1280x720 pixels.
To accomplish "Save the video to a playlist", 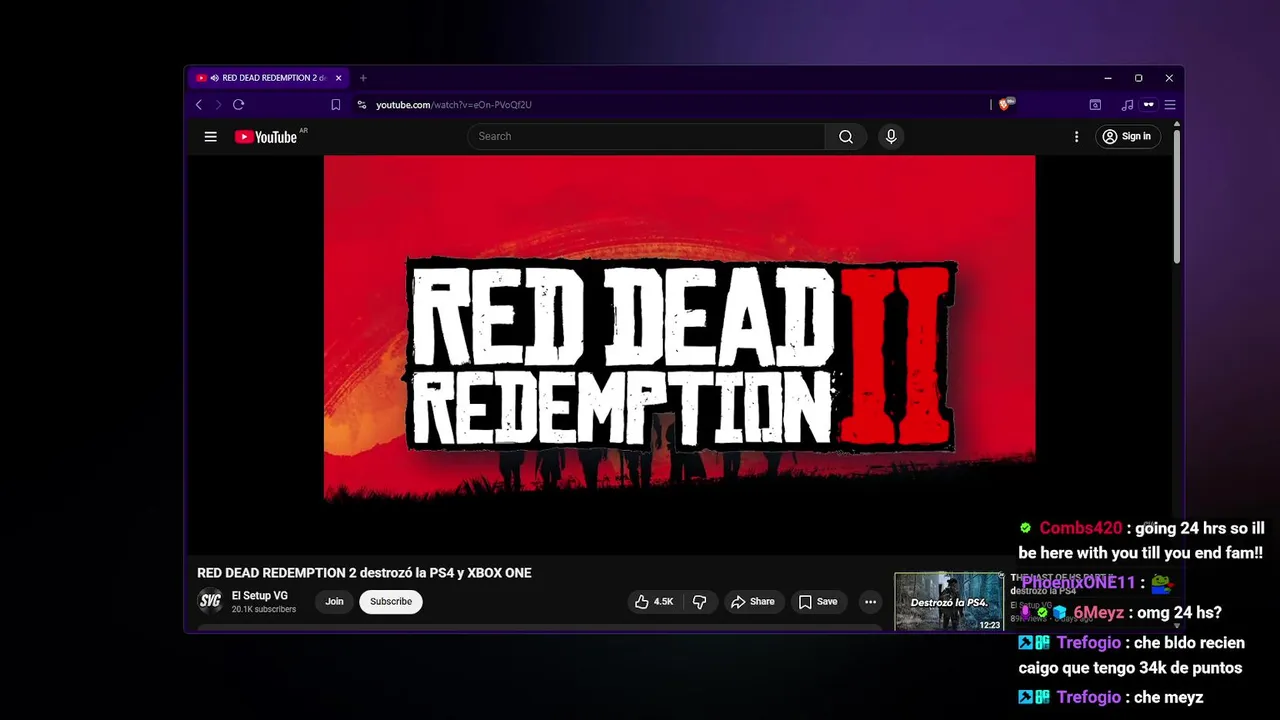I will click(818, 602).
